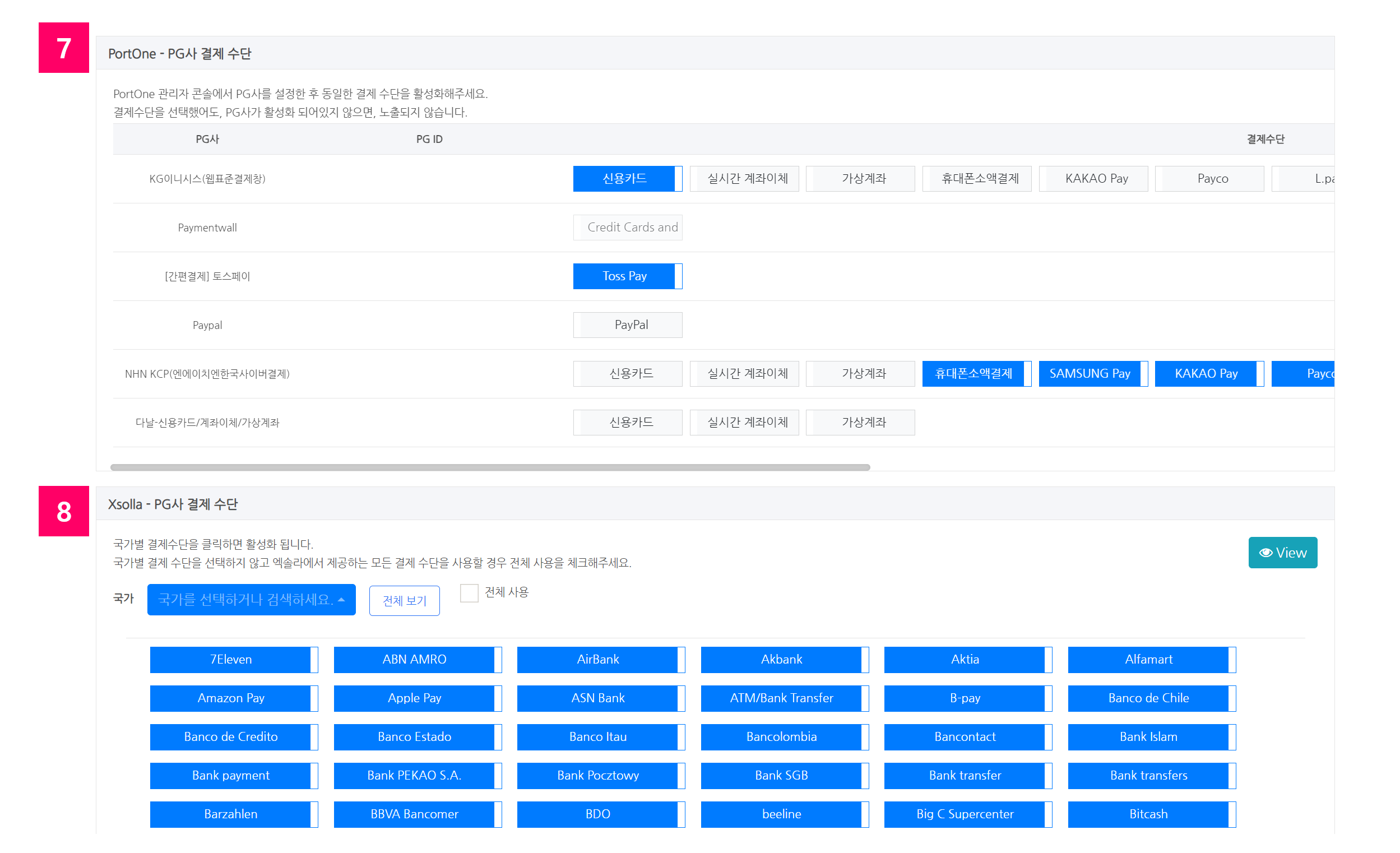Image resolution: width=1400 pixels, height=853 pixels.
Task: Toggle the ATM/Bank Transfer method
Action: pyautogui.click(x=785, y=698)
